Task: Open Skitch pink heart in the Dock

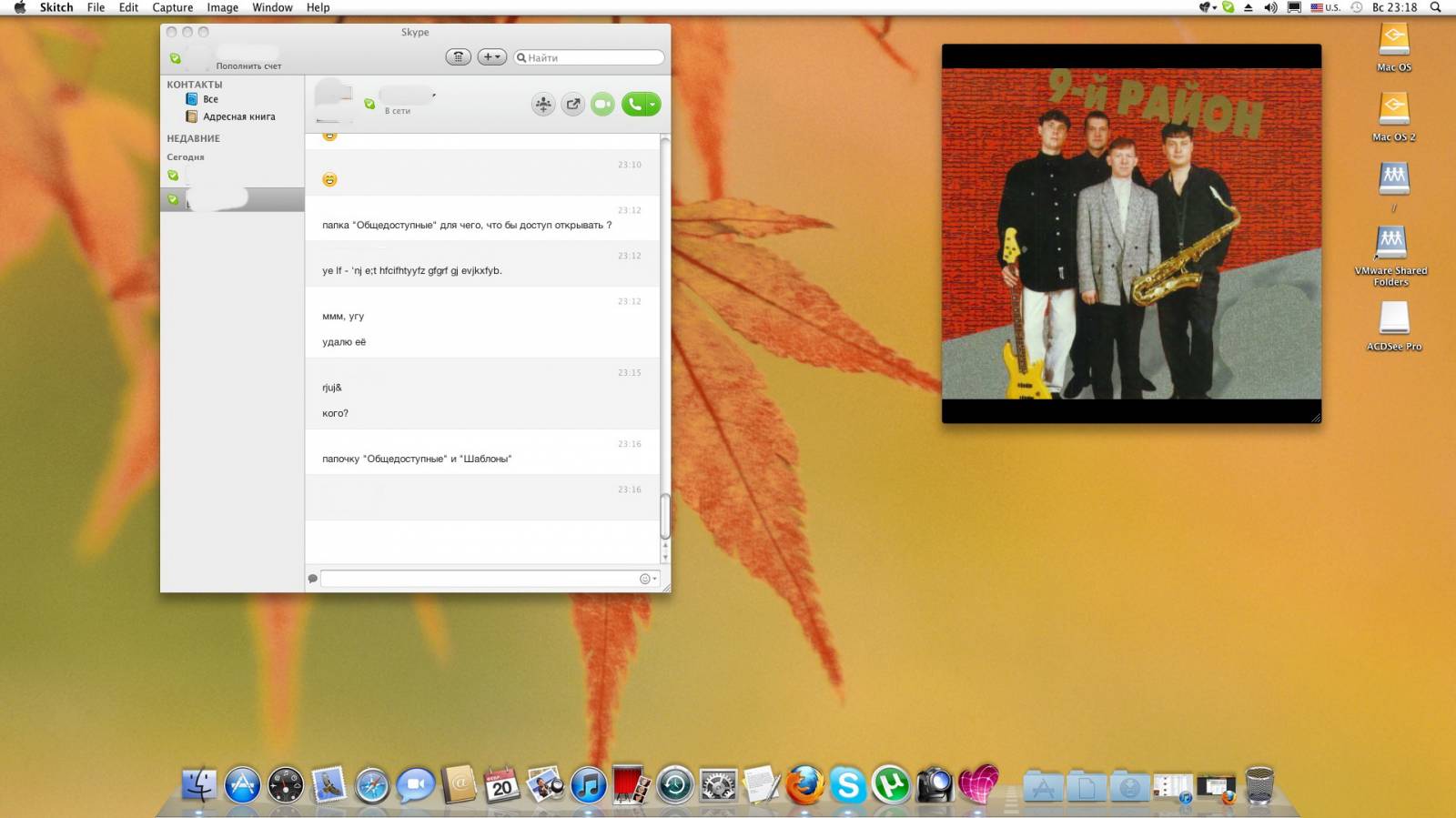Action: pos(978,785)
